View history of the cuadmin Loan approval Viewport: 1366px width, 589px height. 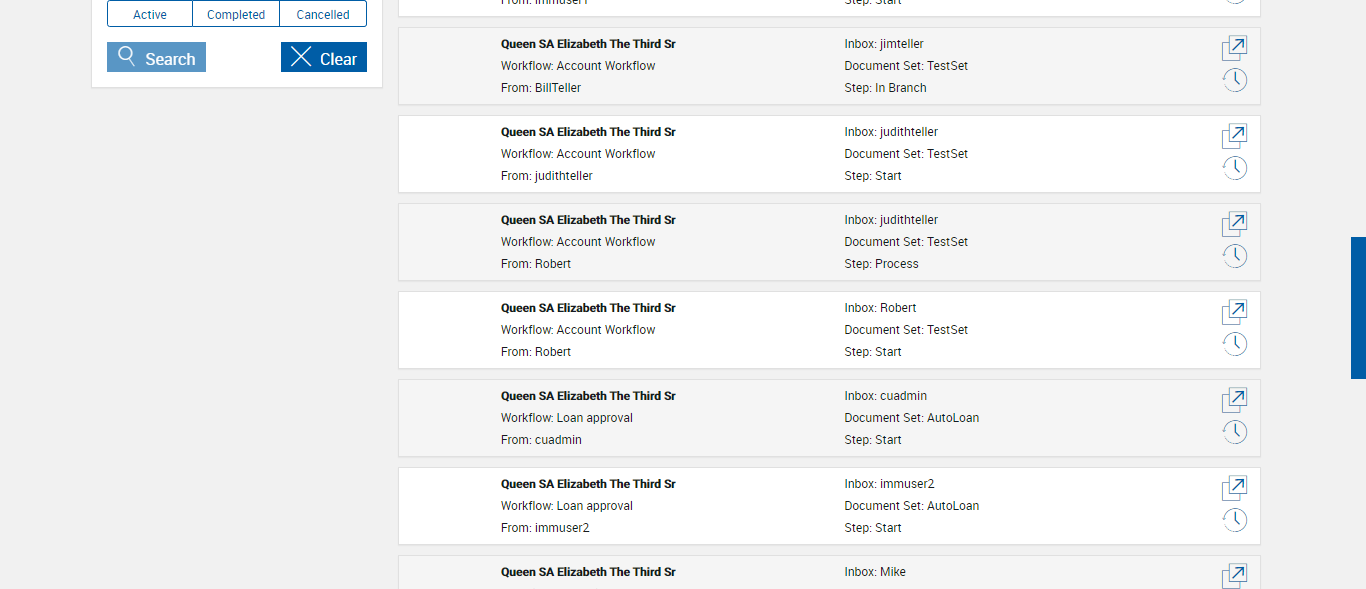[1234, 433]
